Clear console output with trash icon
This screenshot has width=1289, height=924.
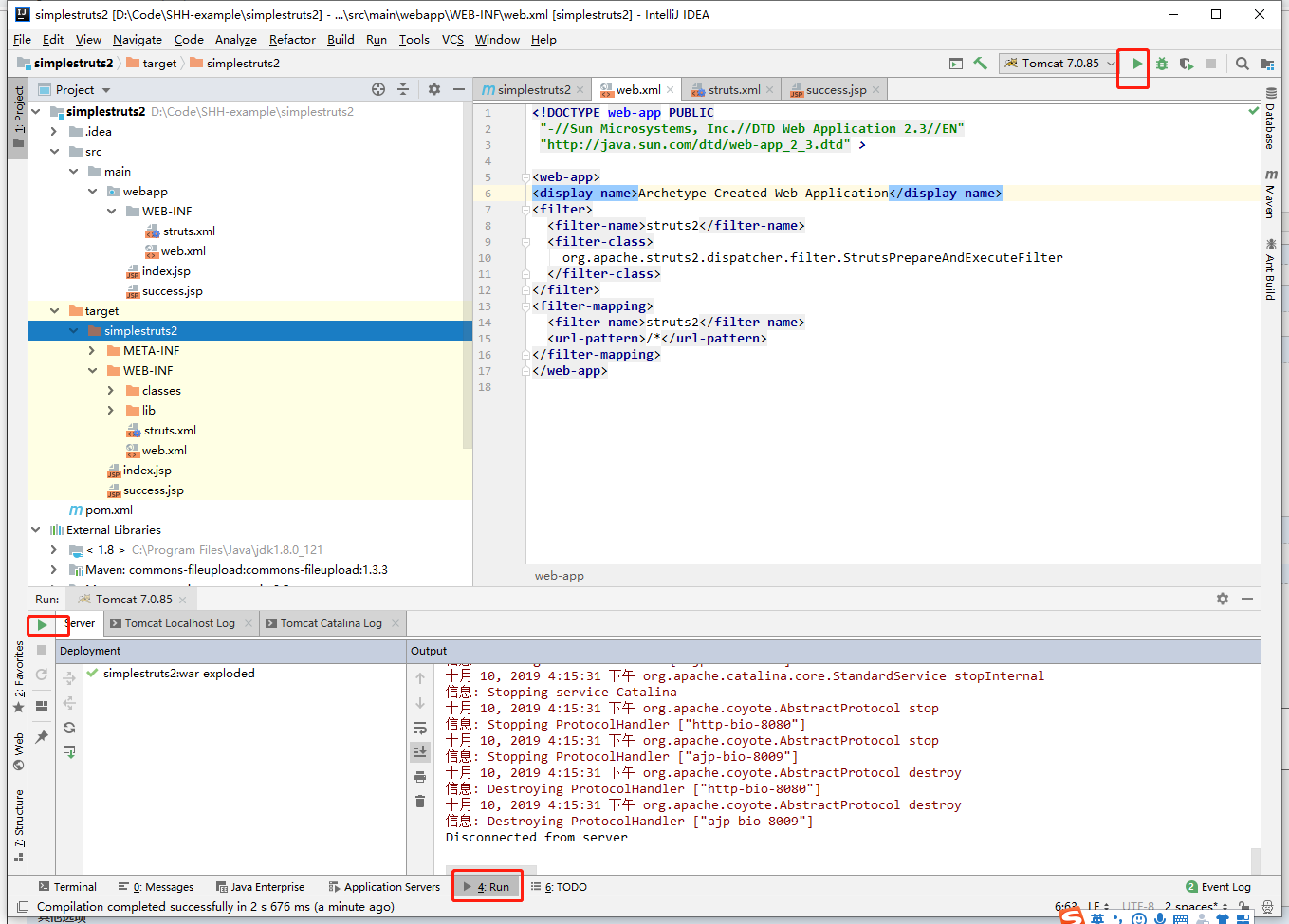coord(420,802)
